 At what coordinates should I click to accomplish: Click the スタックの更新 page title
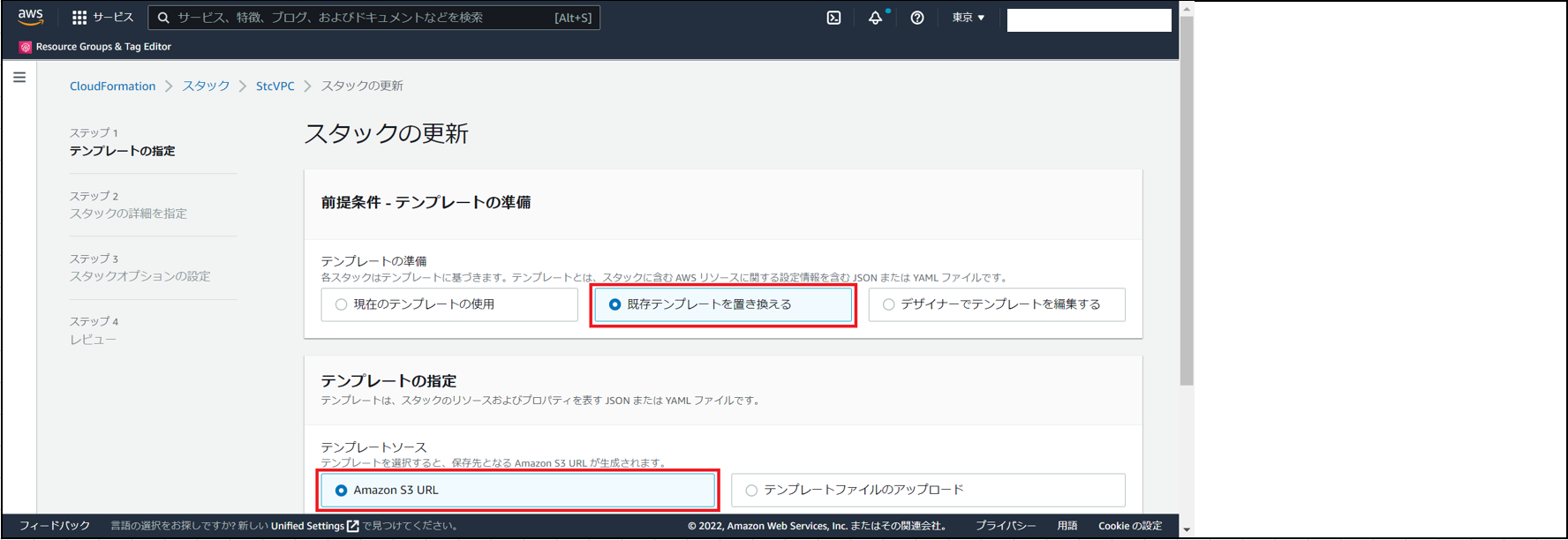[387, 133]
